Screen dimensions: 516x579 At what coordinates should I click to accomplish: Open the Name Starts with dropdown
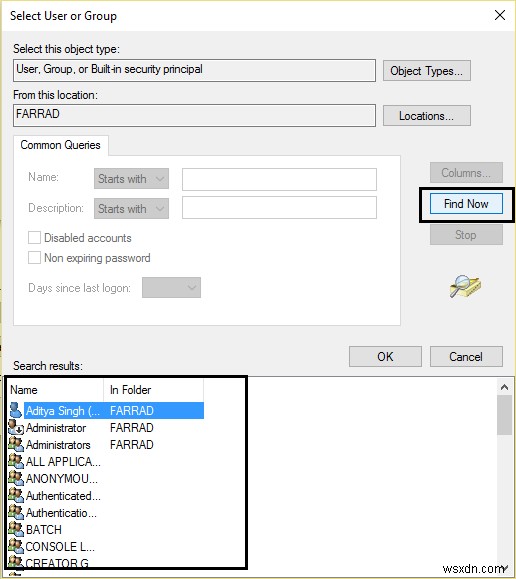click(131, 179)
